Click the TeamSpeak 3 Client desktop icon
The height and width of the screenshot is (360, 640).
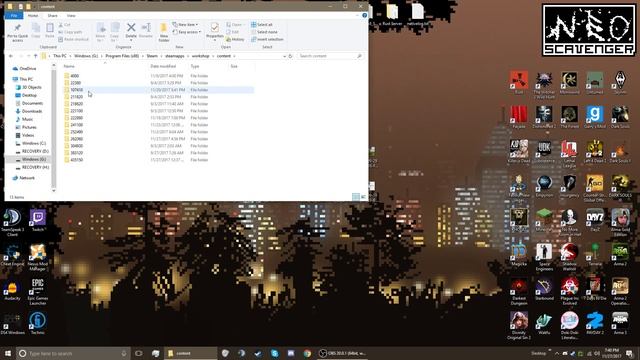12,223
